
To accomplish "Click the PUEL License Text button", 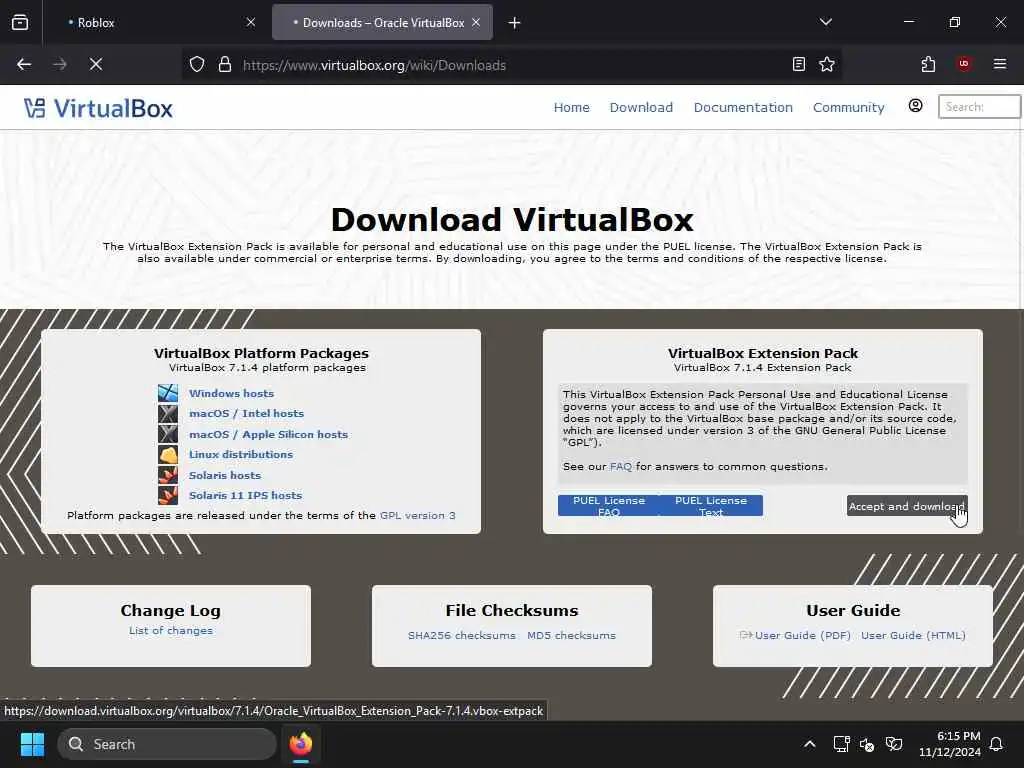I will (x=711, y=505).
